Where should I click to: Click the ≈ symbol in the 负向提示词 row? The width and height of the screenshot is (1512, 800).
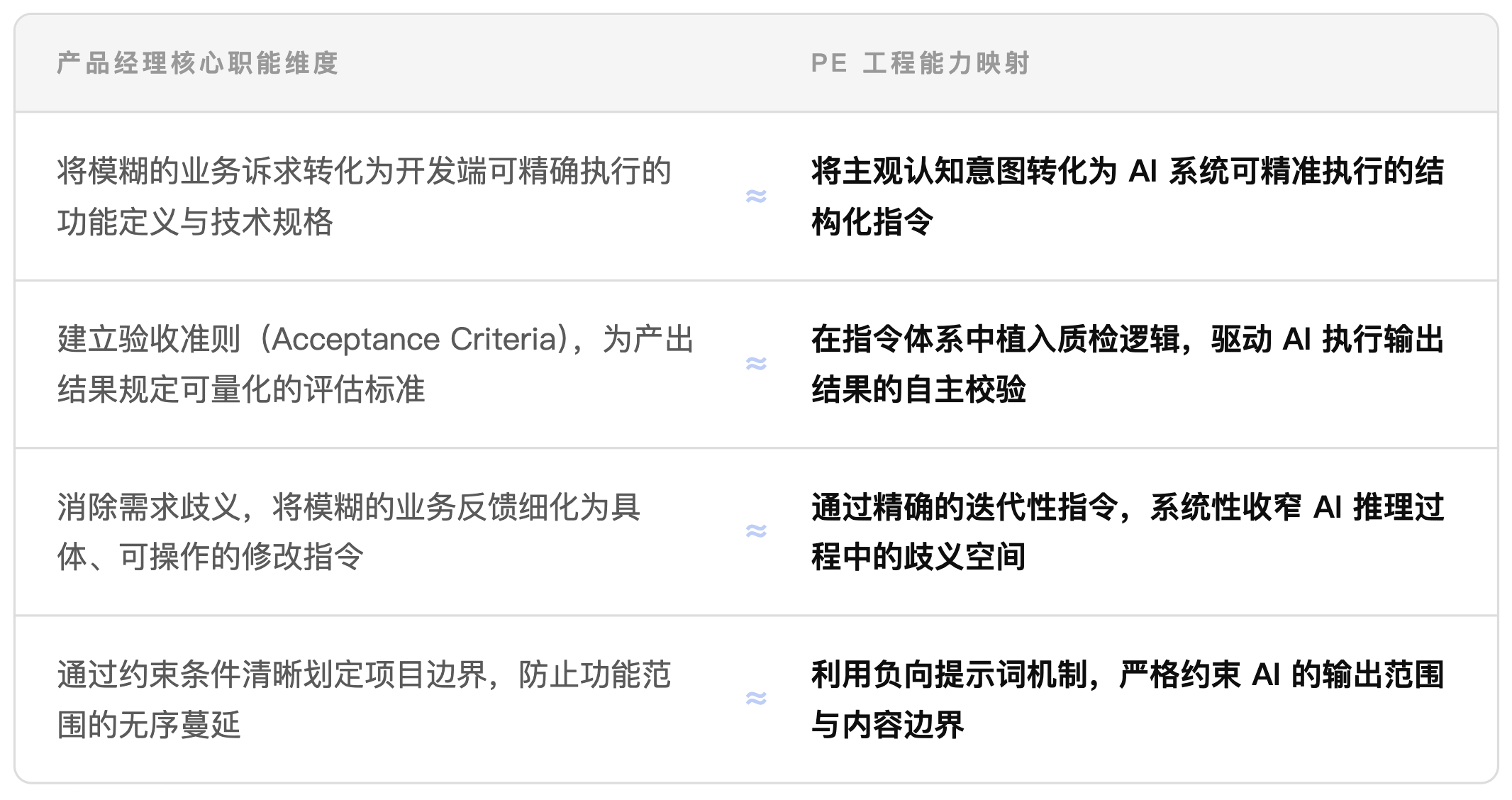tap(756, 699)
